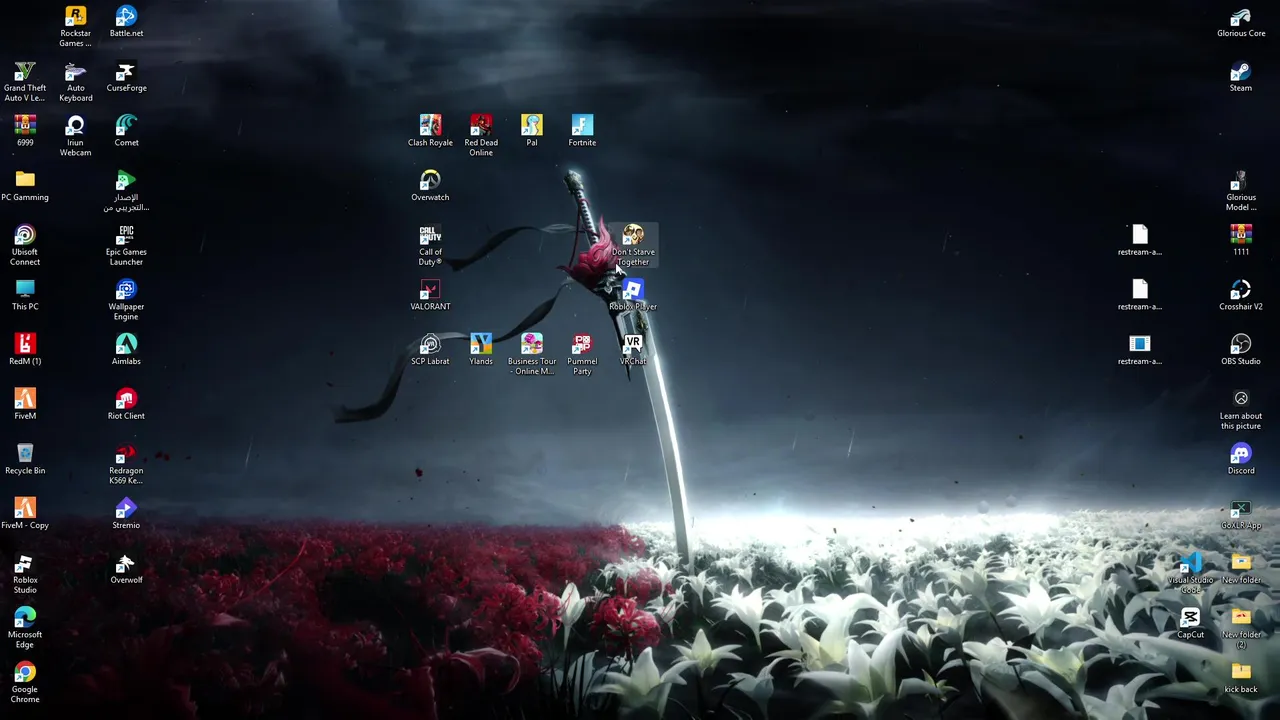Open the Visual Studio Code shortcut
Image resolution: width=1280 pixels, height=720 pixels.
tap(1190, 572)
